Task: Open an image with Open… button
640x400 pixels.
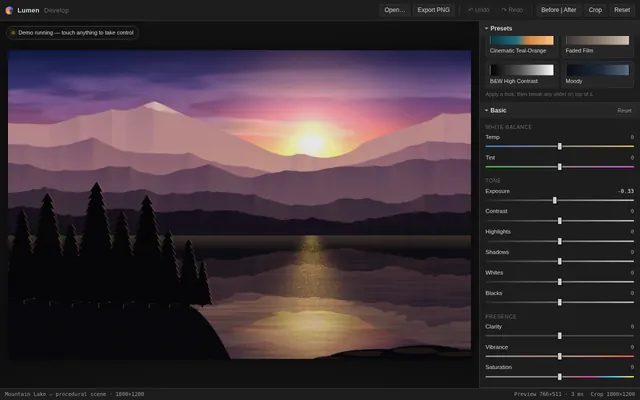Action: [x=394, y=10]
